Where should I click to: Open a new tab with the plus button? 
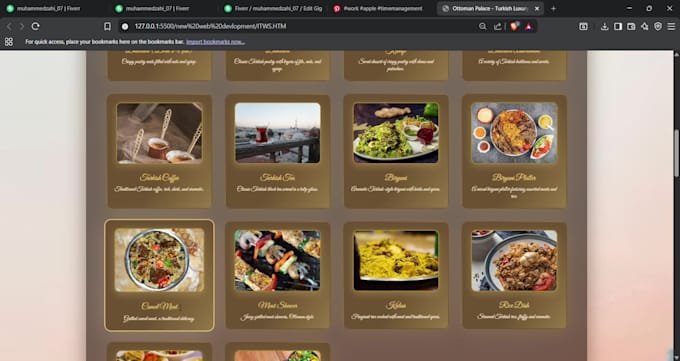pos(553,9)
